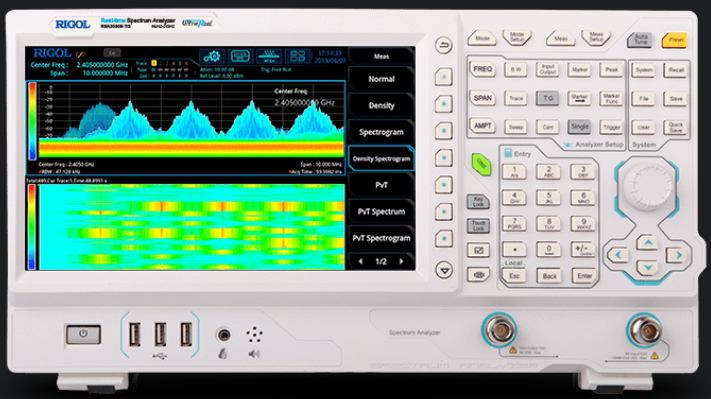
Task: Click the green help key beside the keypad
Action: (481, 164)
